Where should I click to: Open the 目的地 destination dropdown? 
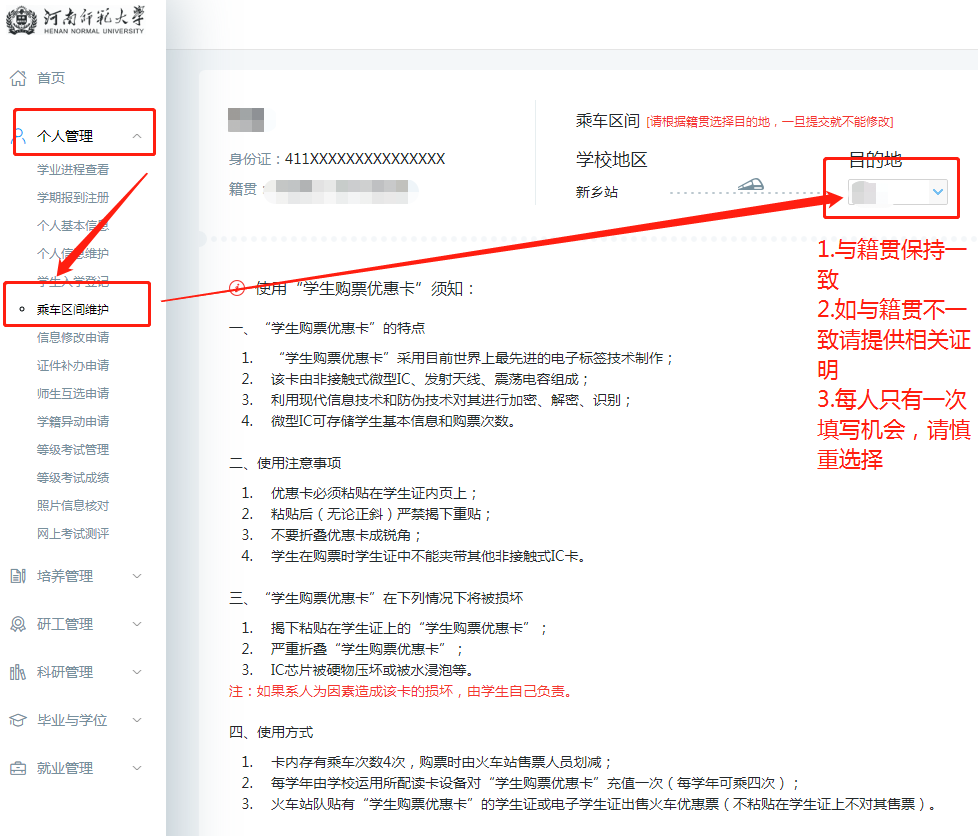897,191
